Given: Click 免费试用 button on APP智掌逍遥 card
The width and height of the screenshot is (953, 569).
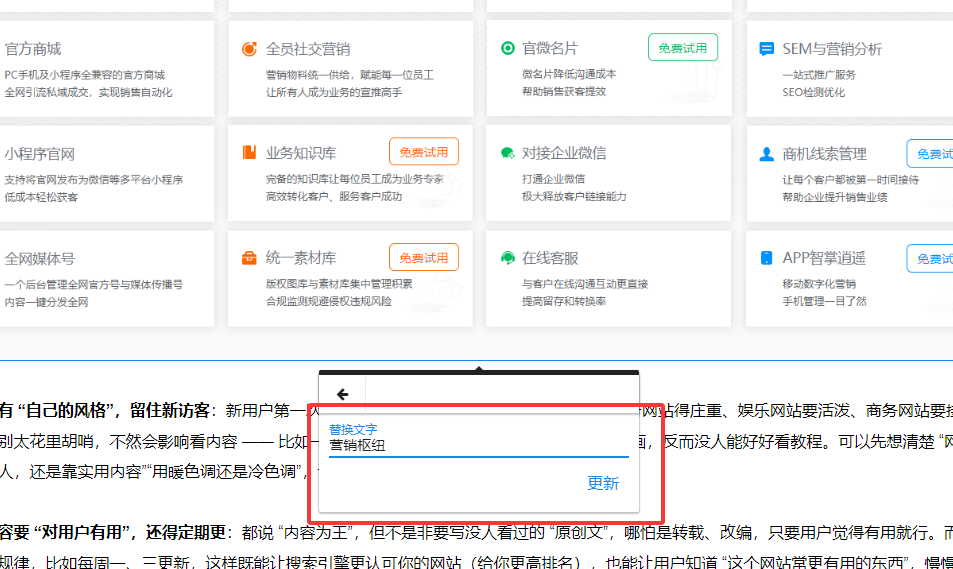Looking at the screenshot, I should pos(930,258).
